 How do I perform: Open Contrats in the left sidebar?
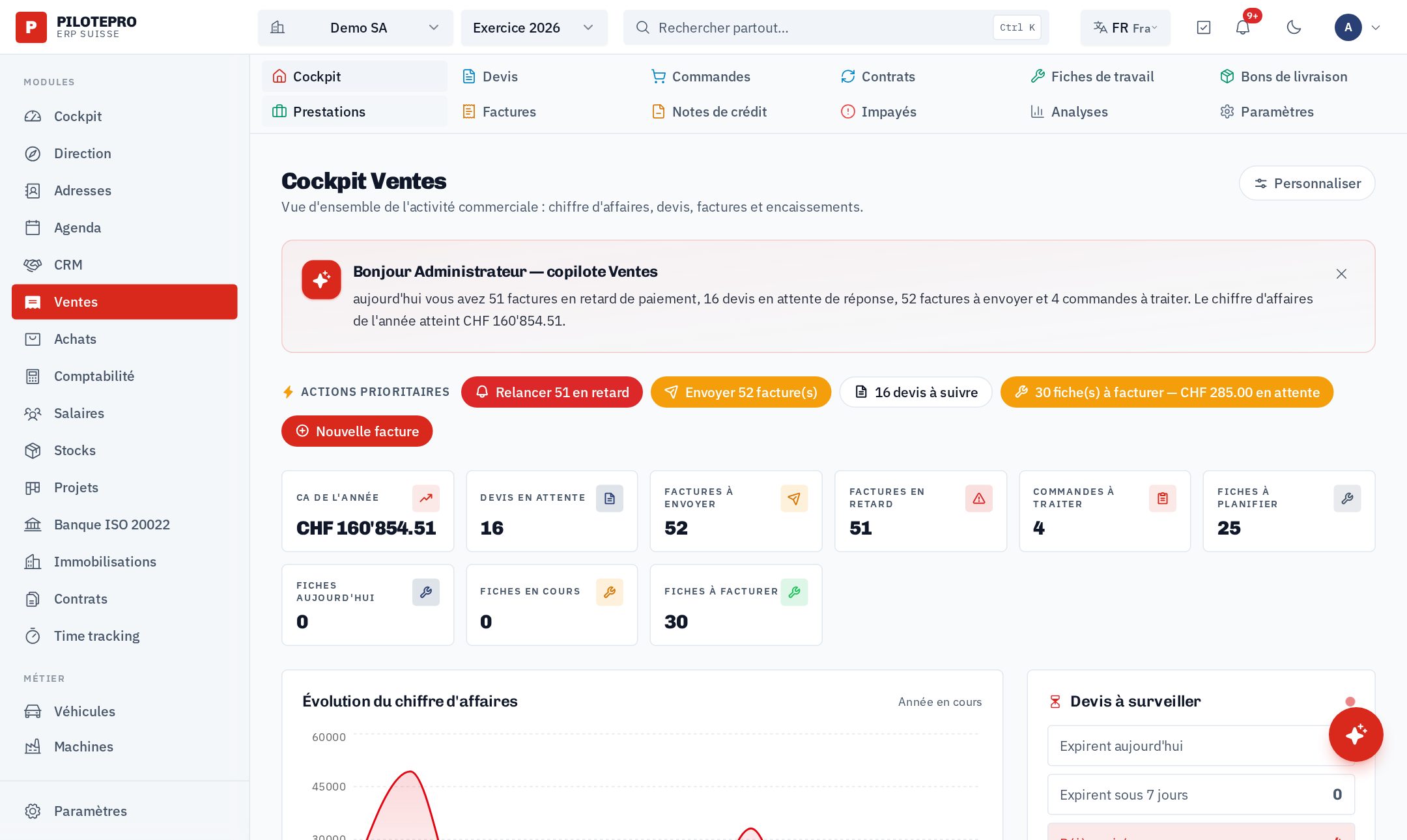click(124, 599)
